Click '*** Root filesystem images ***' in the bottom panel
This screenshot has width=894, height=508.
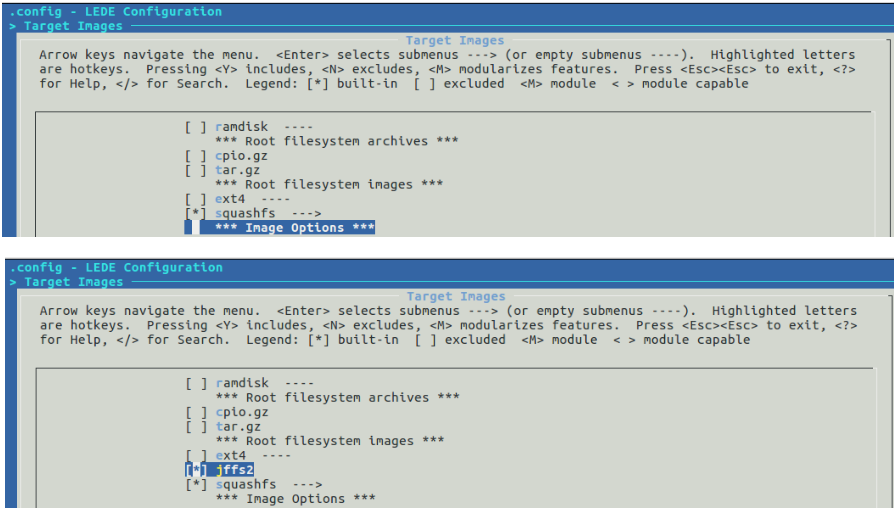pyautogui.click(x=330, y=441)
